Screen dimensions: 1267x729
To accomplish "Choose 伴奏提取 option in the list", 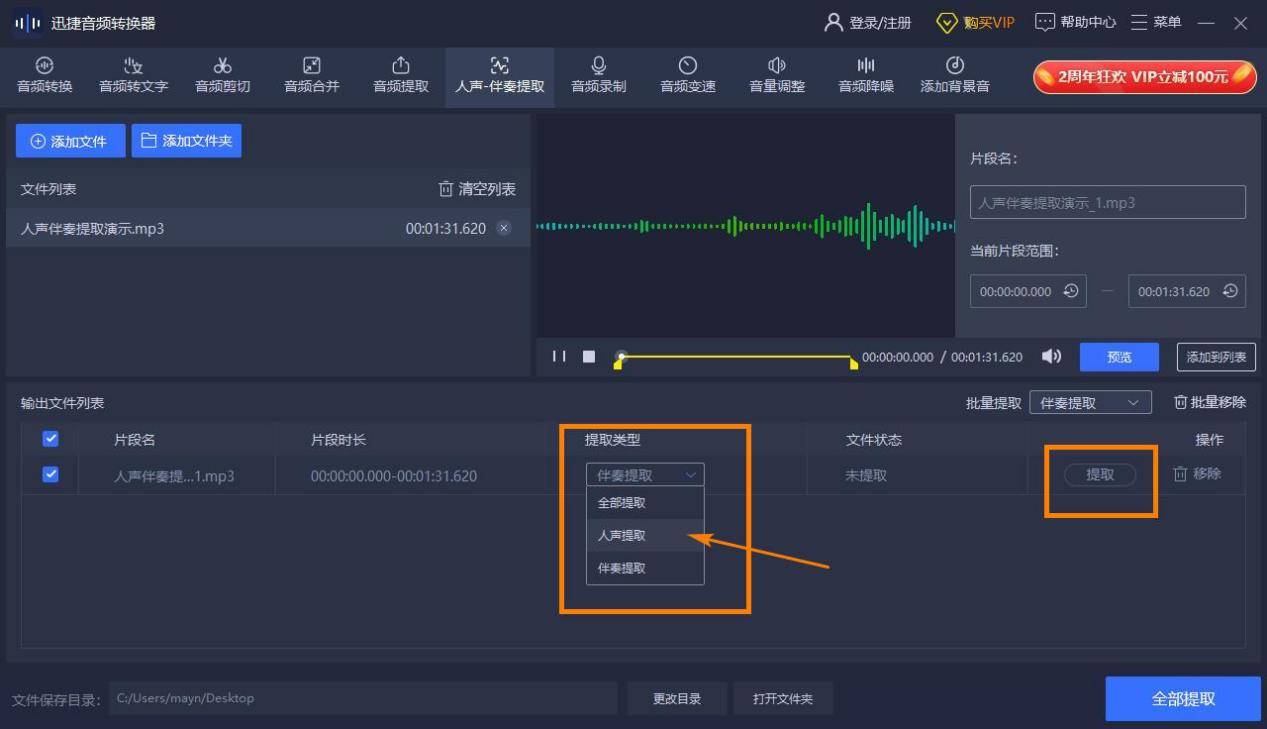I will [645, 568].
